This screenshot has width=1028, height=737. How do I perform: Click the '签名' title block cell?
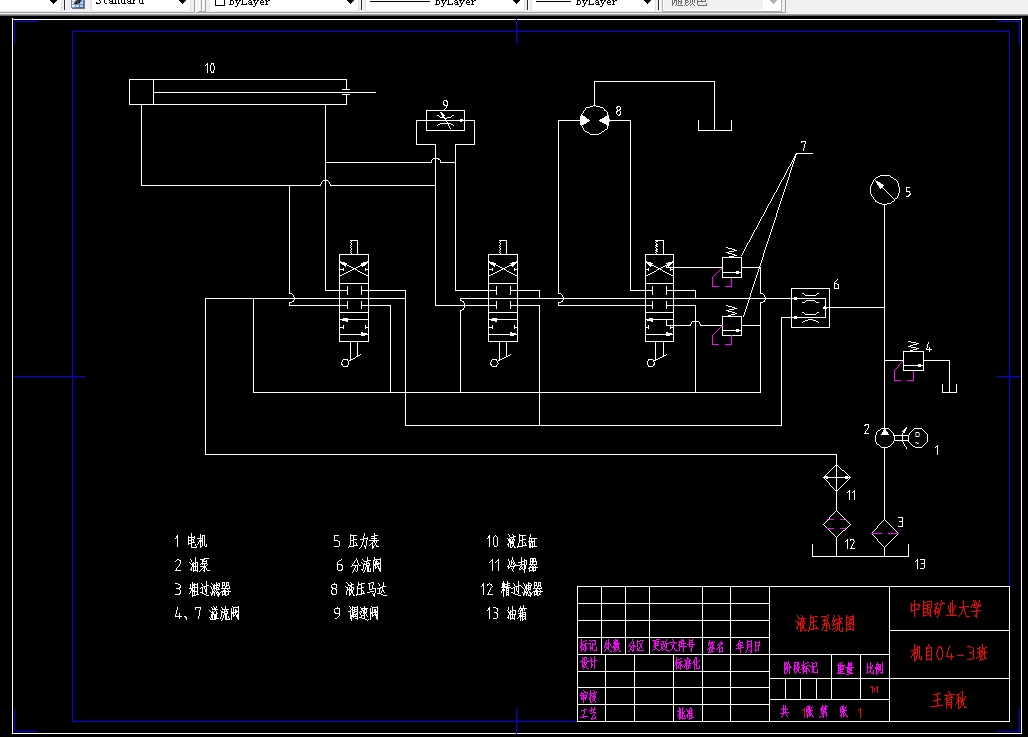tap(716, 647)
